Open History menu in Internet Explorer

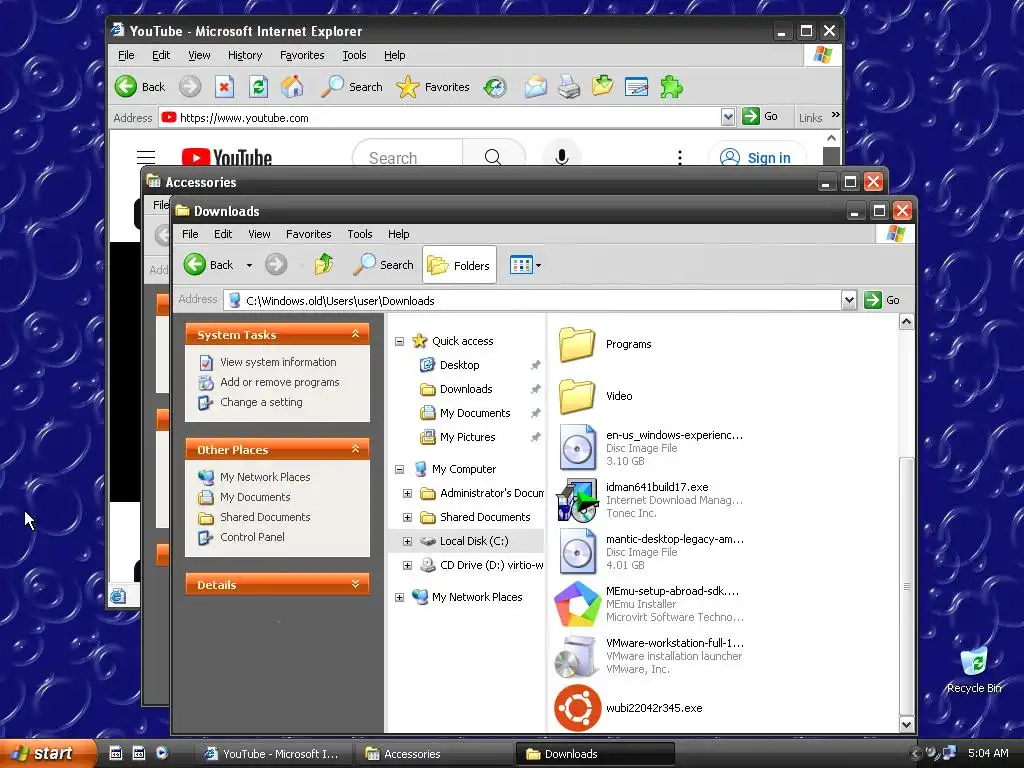pos(245,56)
